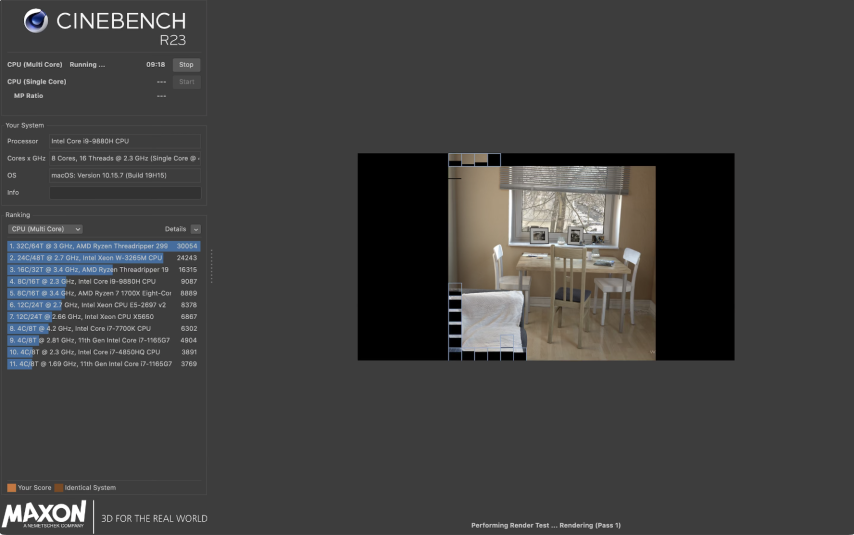Select the Cores x GHz field
The image size is (854, 535).
click(125, 159)
